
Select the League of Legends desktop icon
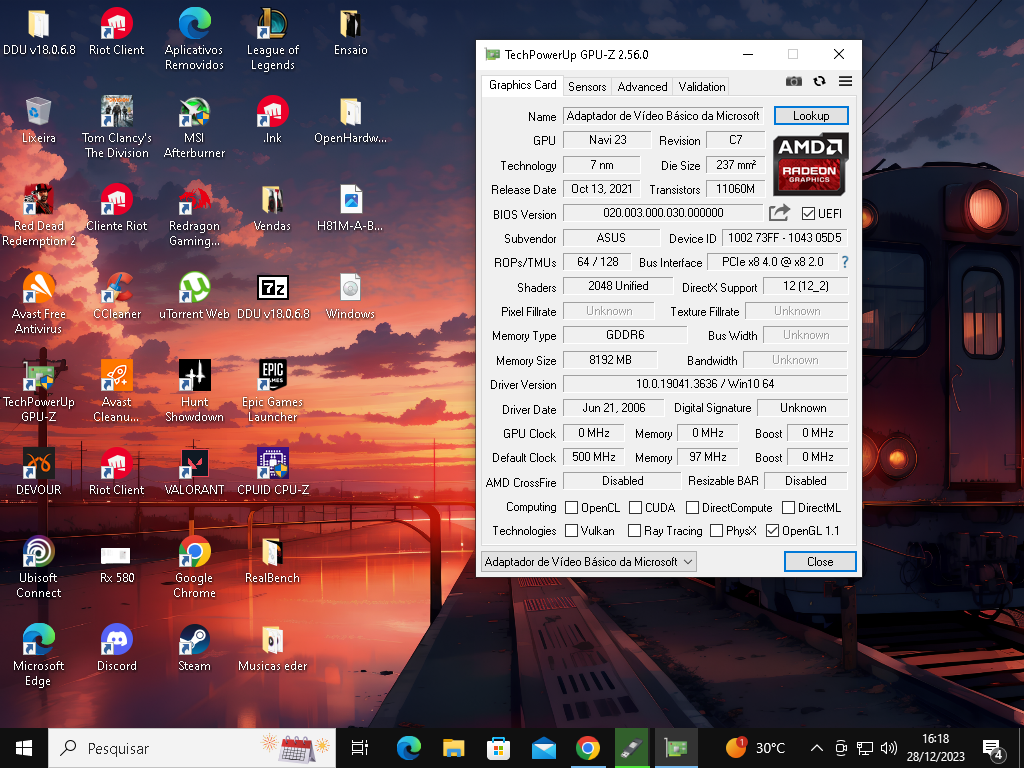272,39
